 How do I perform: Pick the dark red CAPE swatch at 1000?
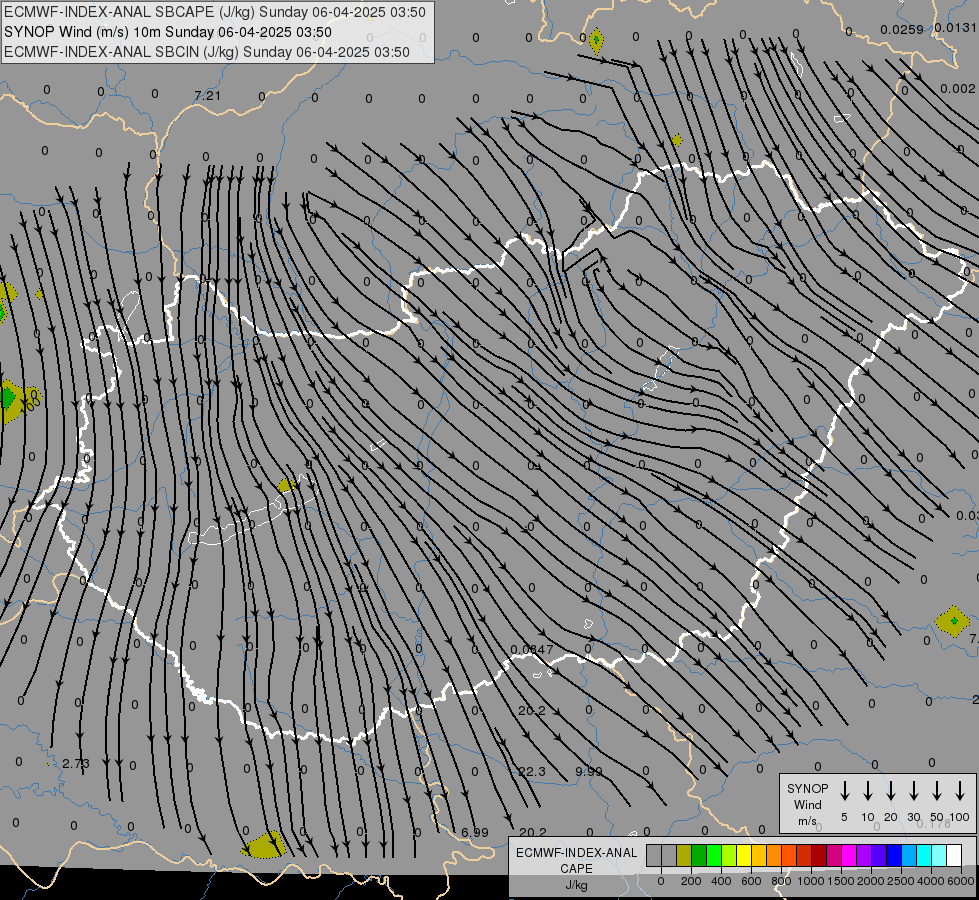click(x=819, y=856)
